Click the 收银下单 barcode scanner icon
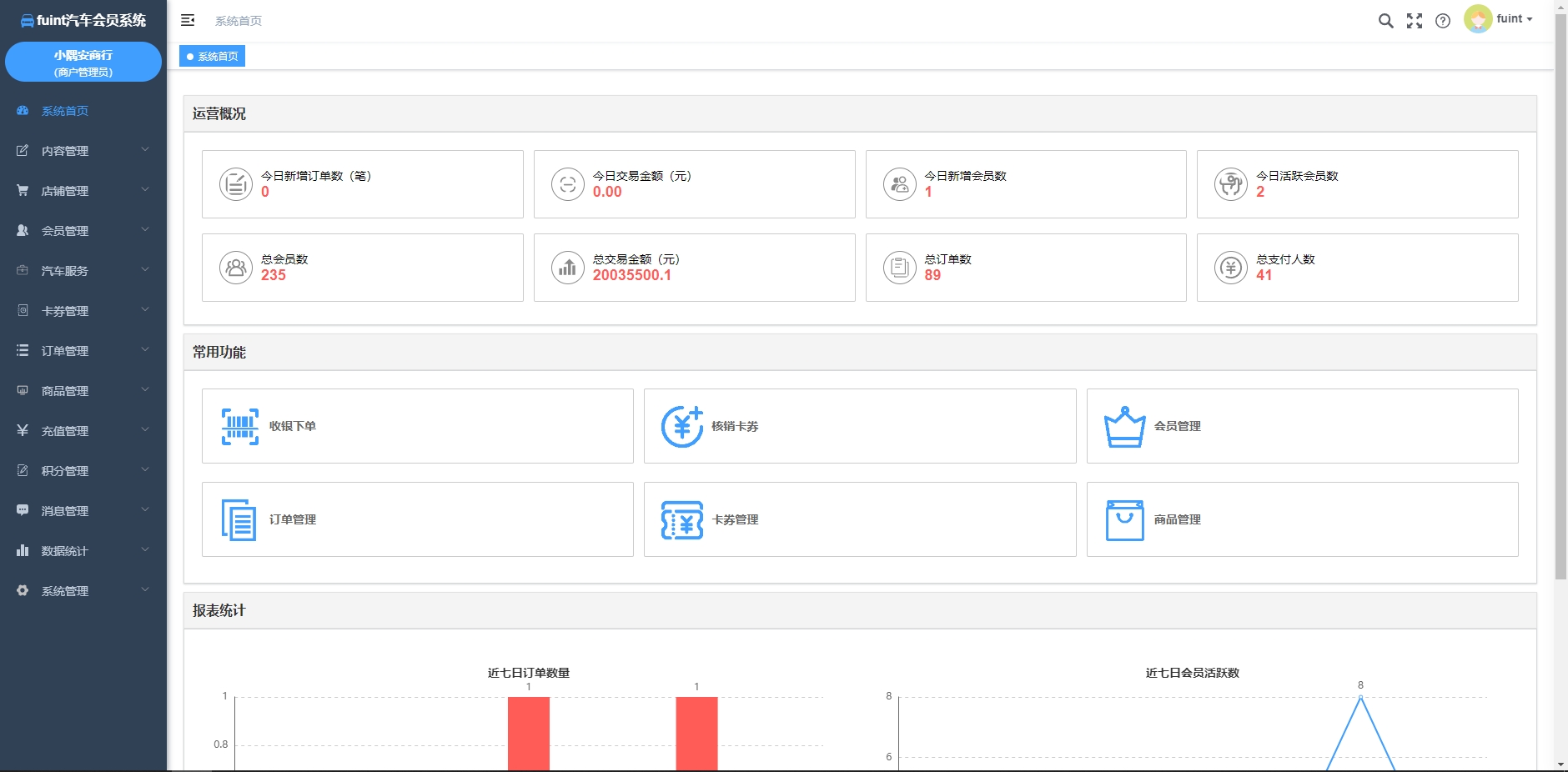The height and width of the screenshot is (772, 1568). pyautogui.click(x=240, y=426)
